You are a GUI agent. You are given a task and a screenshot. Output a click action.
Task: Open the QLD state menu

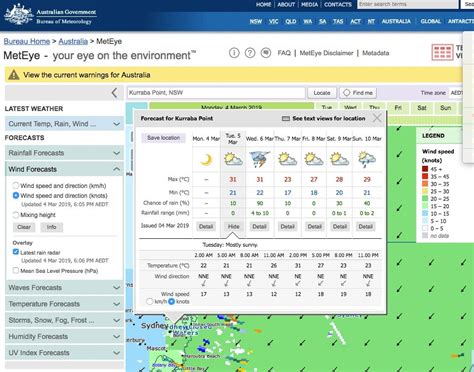coord(291,21)
